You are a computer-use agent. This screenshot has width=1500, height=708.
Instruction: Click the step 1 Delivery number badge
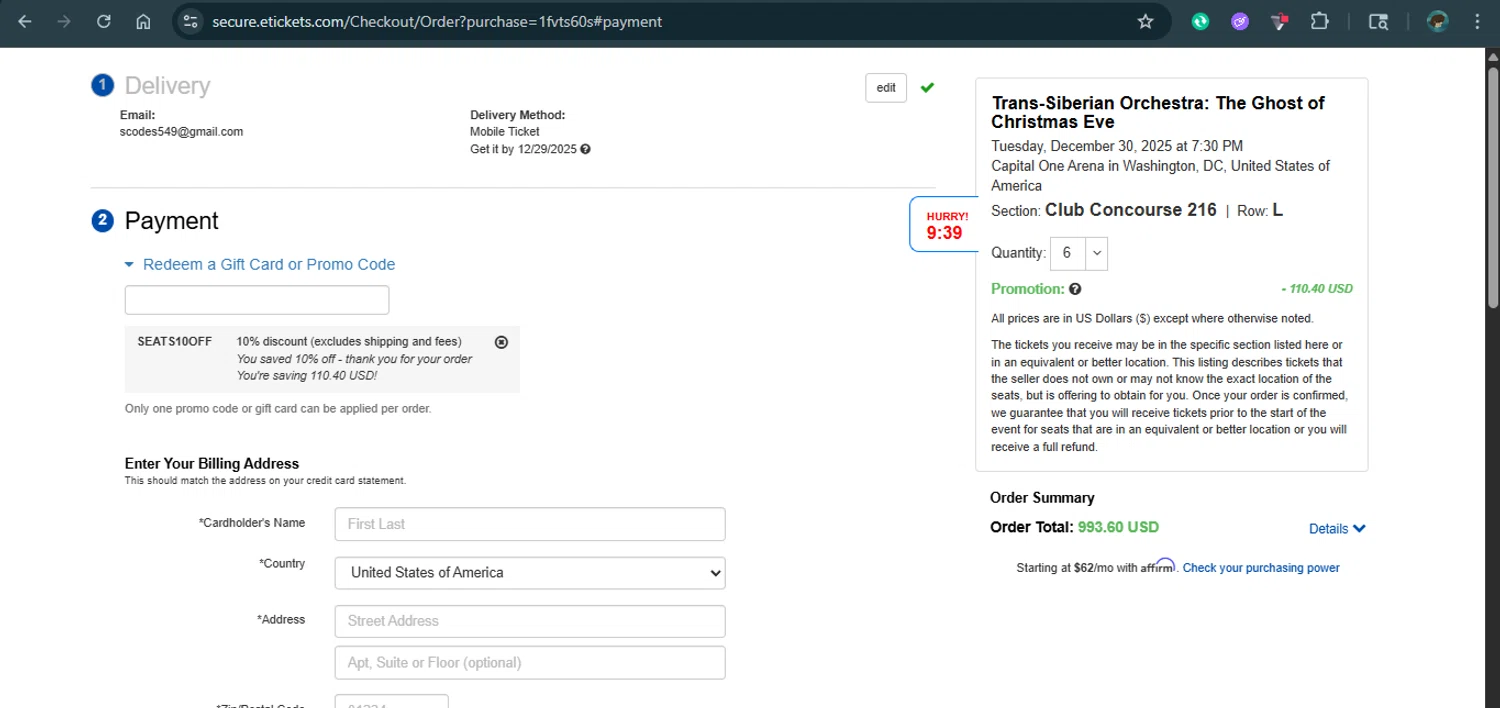[102, 86]
